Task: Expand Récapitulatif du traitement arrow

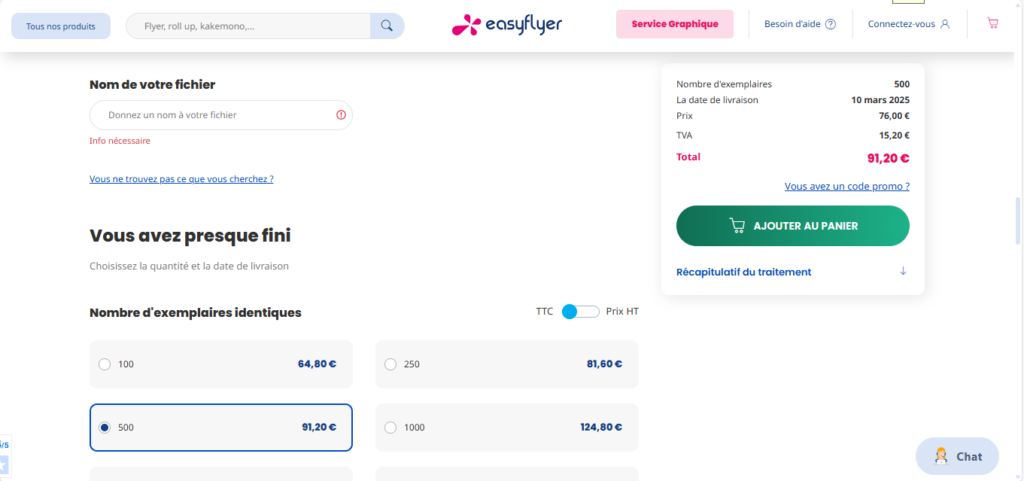Action: (x=903, y=271)
